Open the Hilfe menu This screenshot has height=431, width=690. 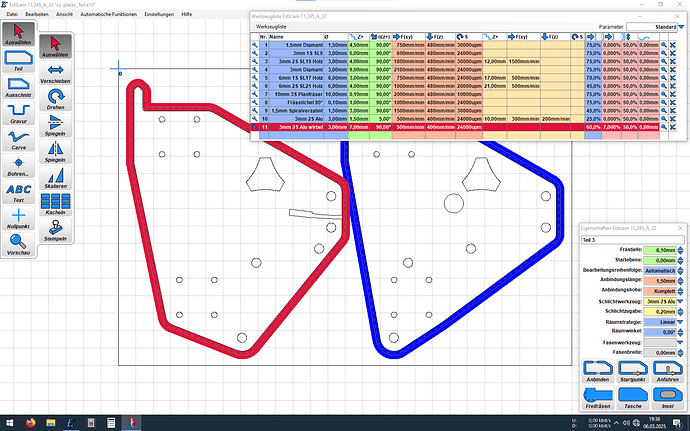click(187, 14)
